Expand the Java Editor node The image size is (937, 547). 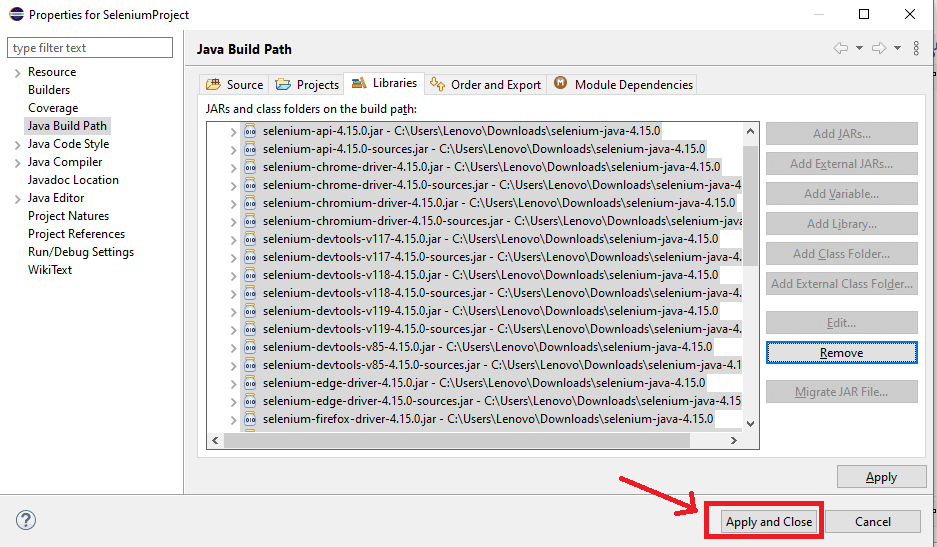point(17,199)
